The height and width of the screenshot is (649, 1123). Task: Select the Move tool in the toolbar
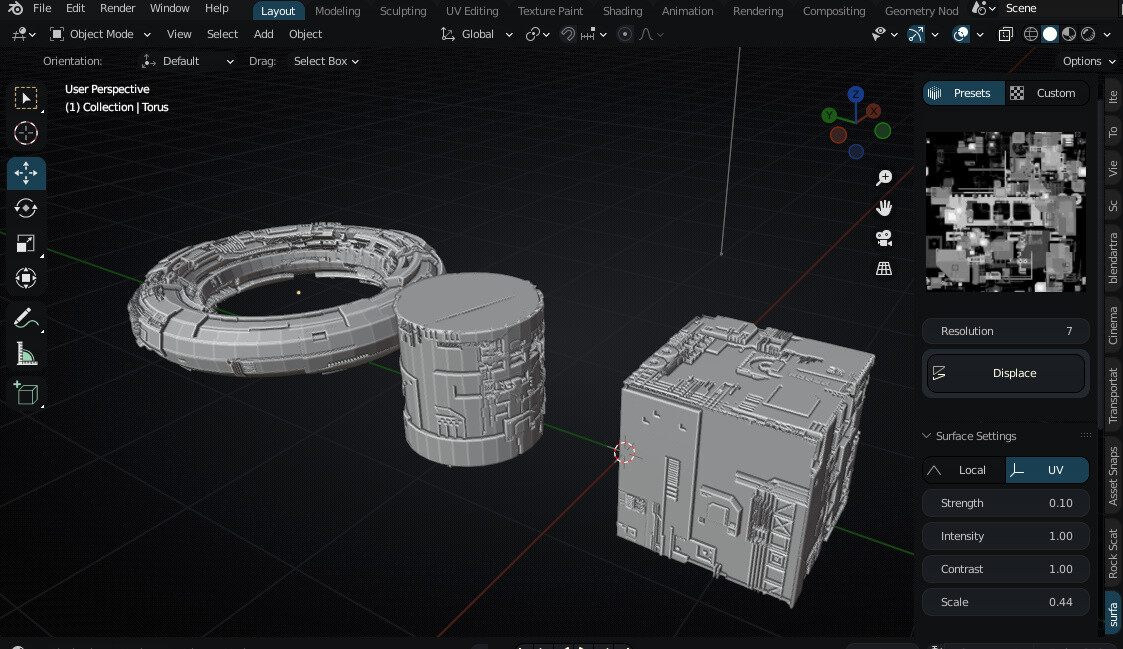[26, 173]
